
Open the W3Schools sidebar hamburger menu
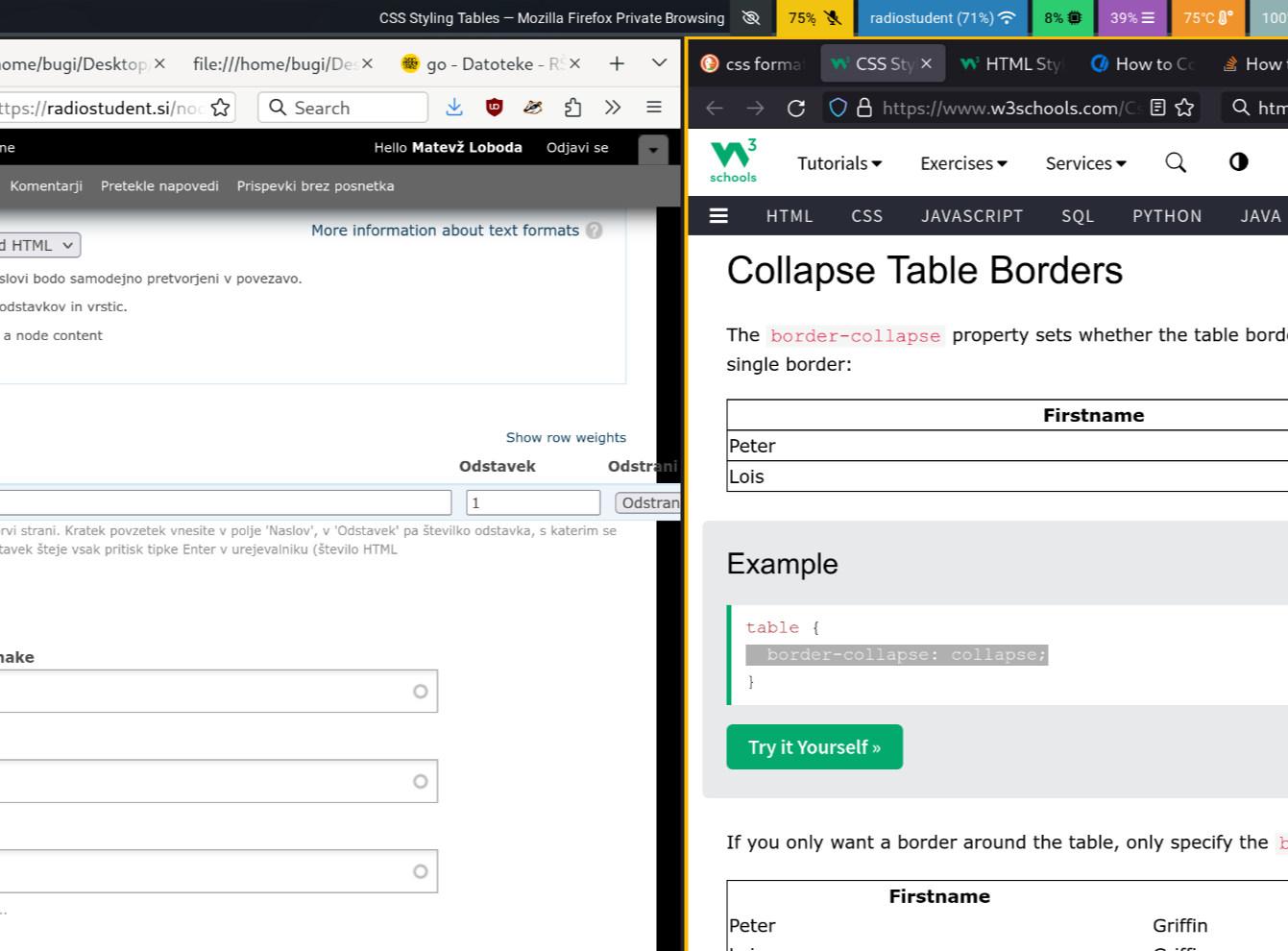718,216
